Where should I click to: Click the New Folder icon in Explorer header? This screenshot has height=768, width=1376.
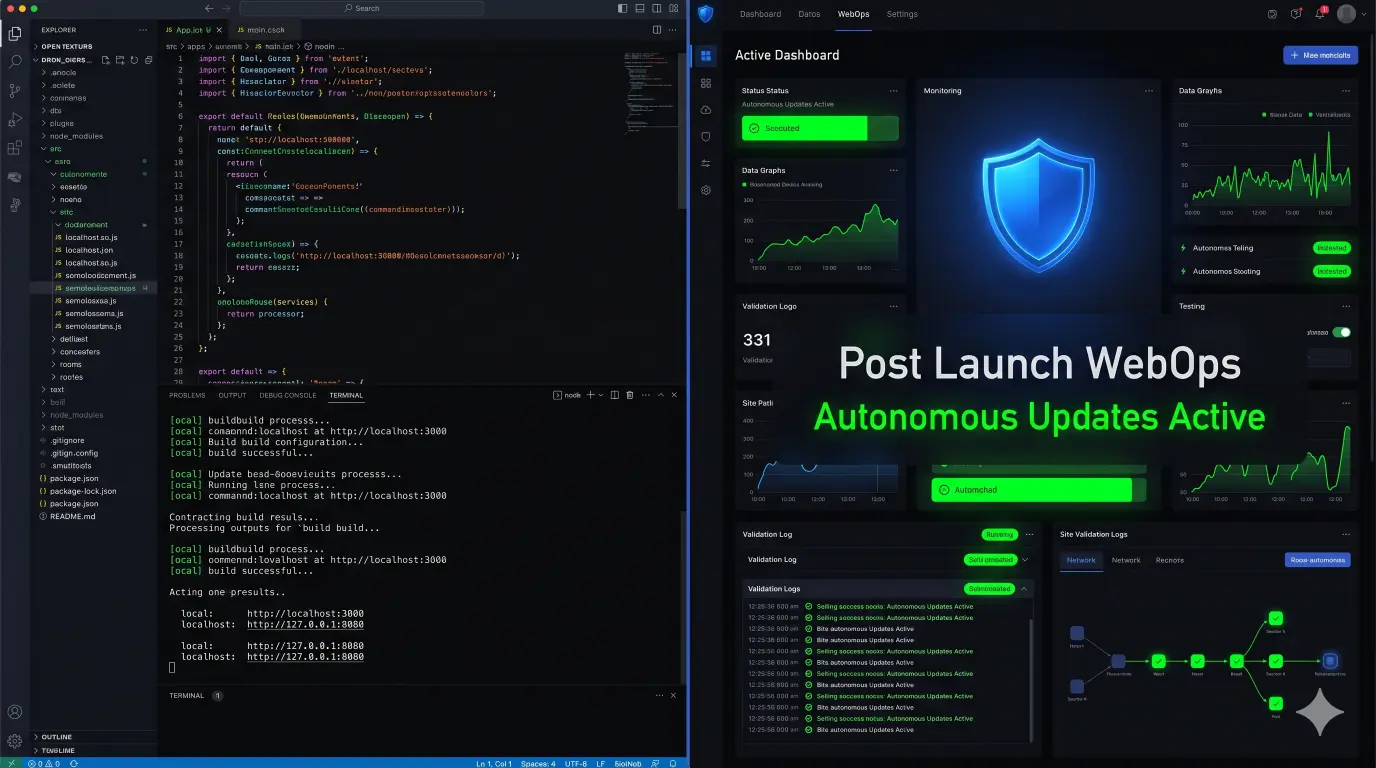(x=119, y=60)
